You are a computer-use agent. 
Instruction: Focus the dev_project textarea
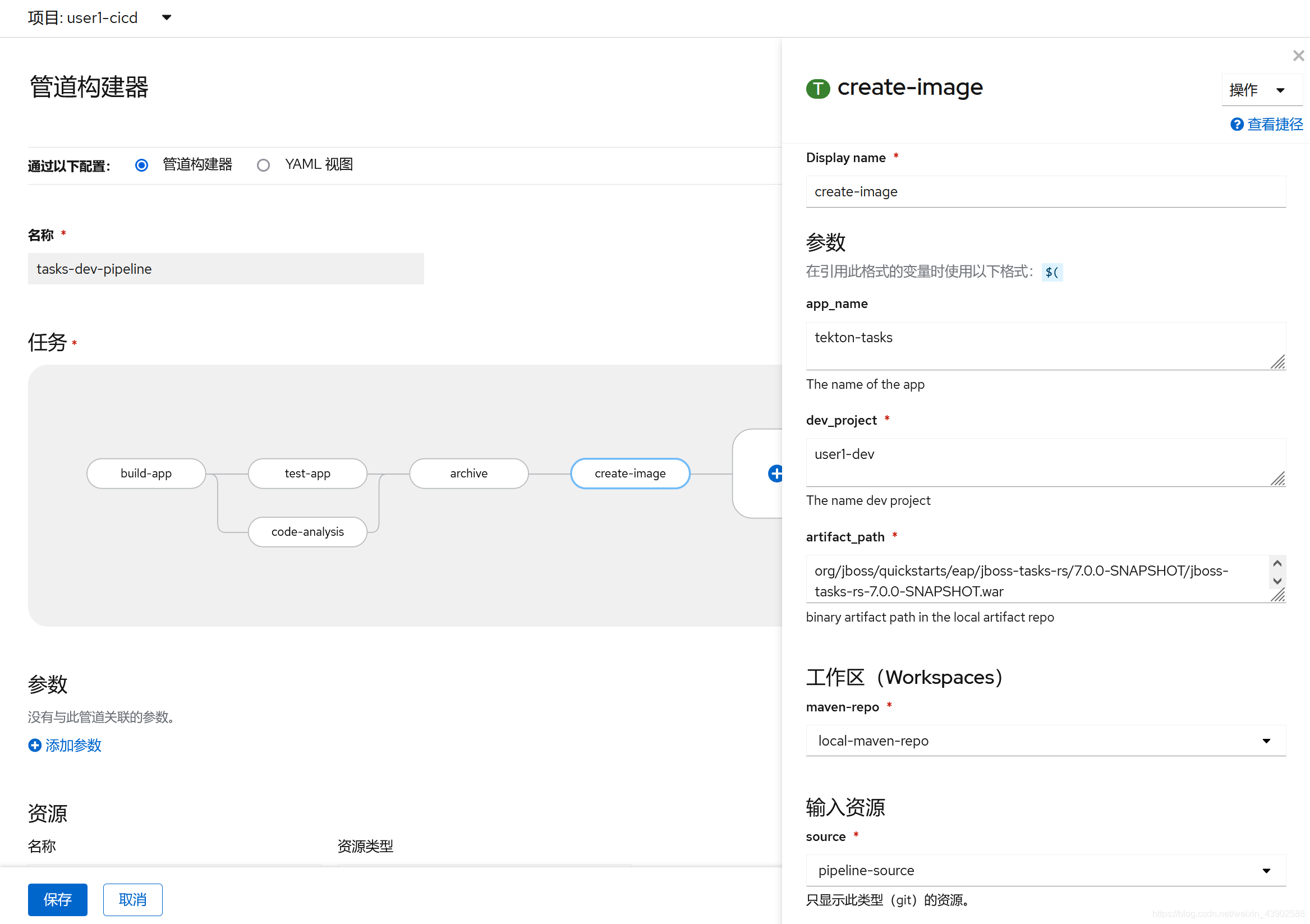pyautogui.click(x=1045, y=462)
